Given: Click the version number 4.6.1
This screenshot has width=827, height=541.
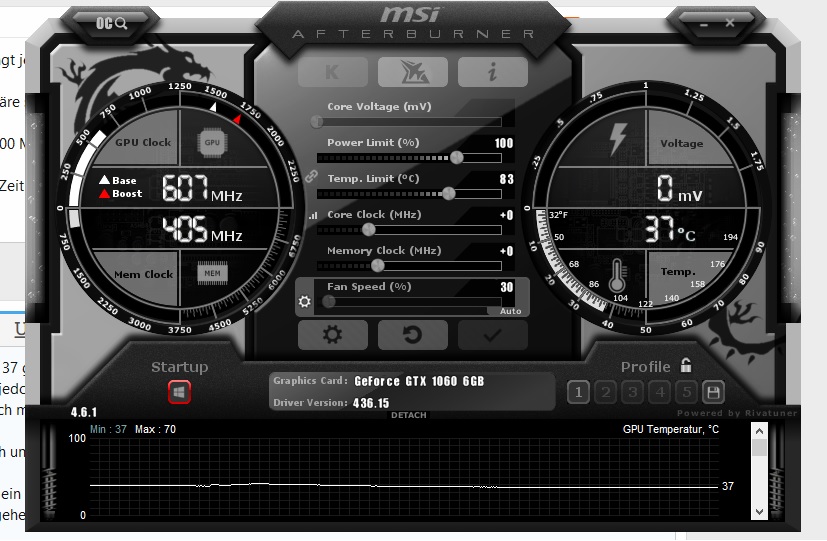Looking at the screenshot, I should pyautogui.click(x=84, y=412).
